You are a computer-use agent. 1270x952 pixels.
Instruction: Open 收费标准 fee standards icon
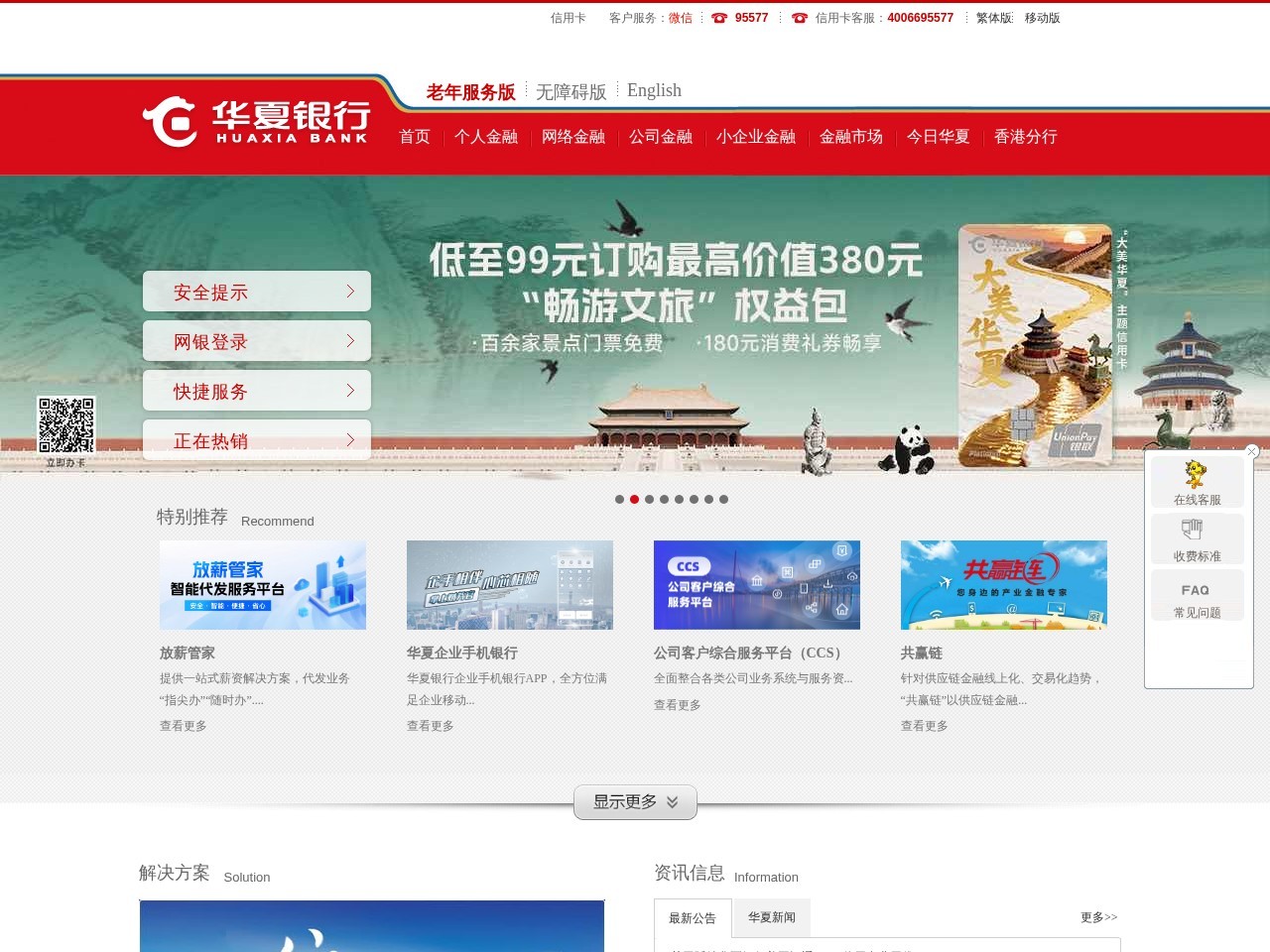(1197, 539)
